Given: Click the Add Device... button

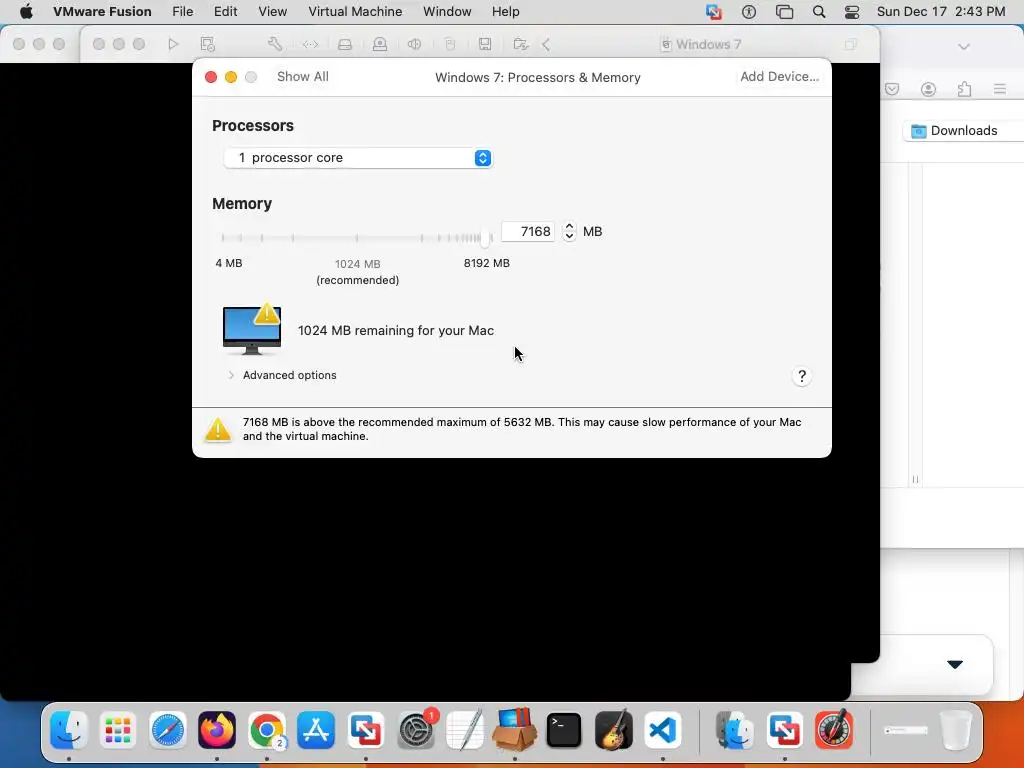Looking at the screenshot, I should [x=780, y=76].
